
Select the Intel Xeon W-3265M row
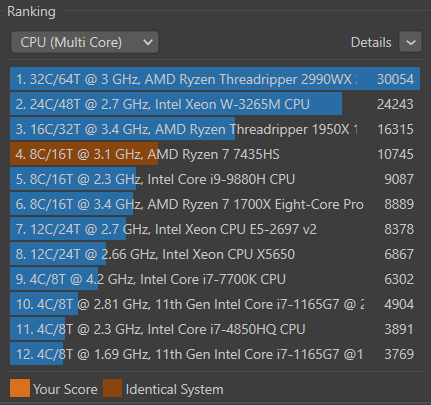pyautogui.click(x=215, y=104)
